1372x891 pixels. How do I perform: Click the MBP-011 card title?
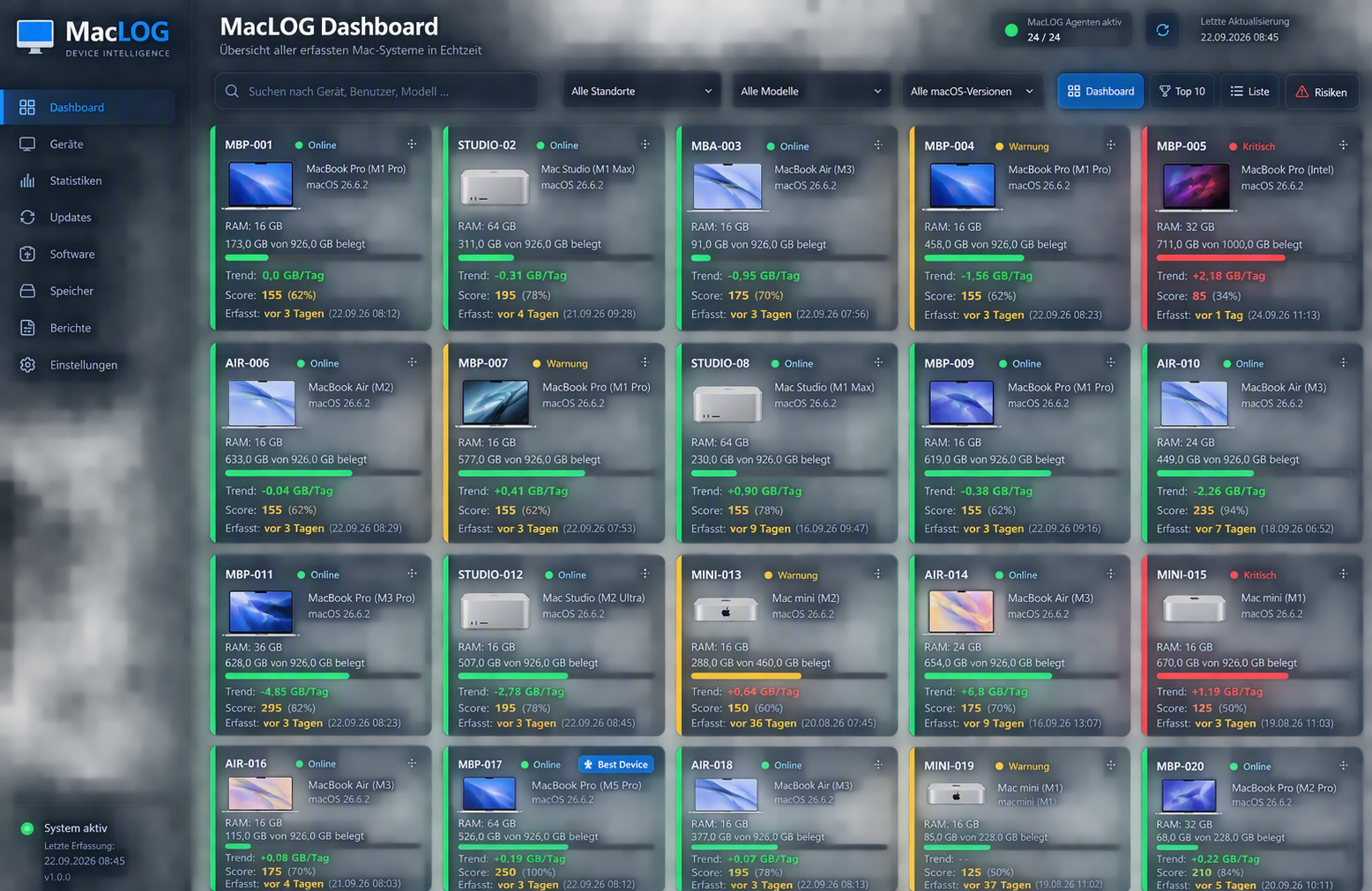coord(249,575)
